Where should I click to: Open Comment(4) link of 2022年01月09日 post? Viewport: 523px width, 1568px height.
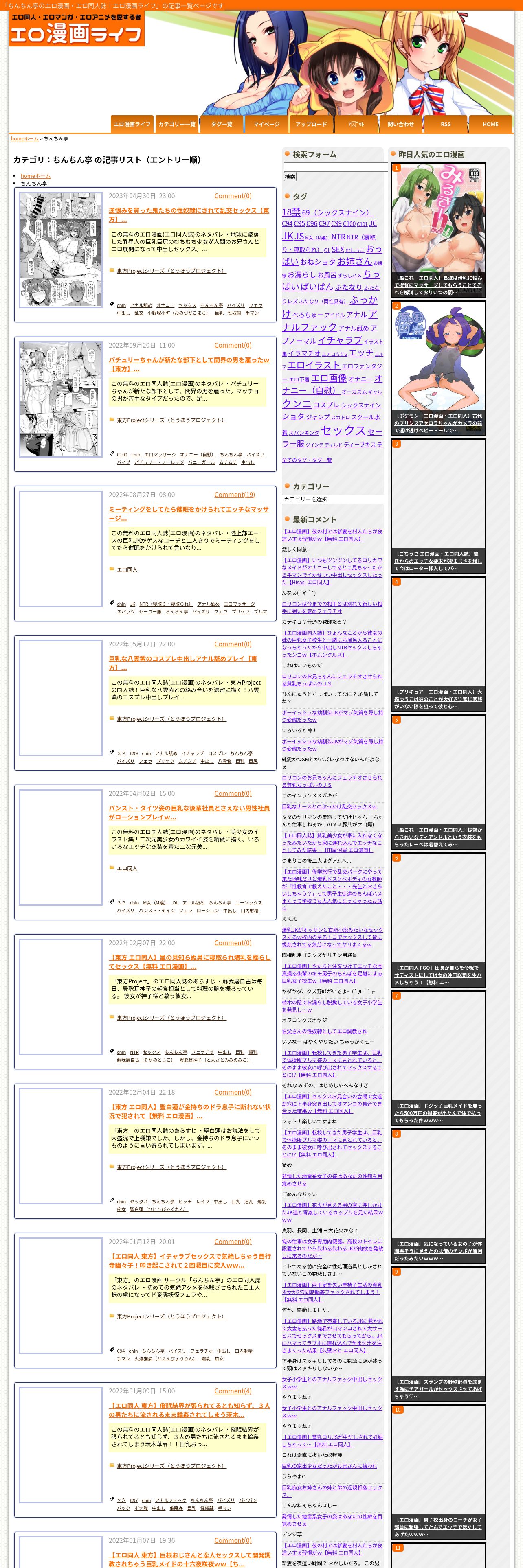233,1391
